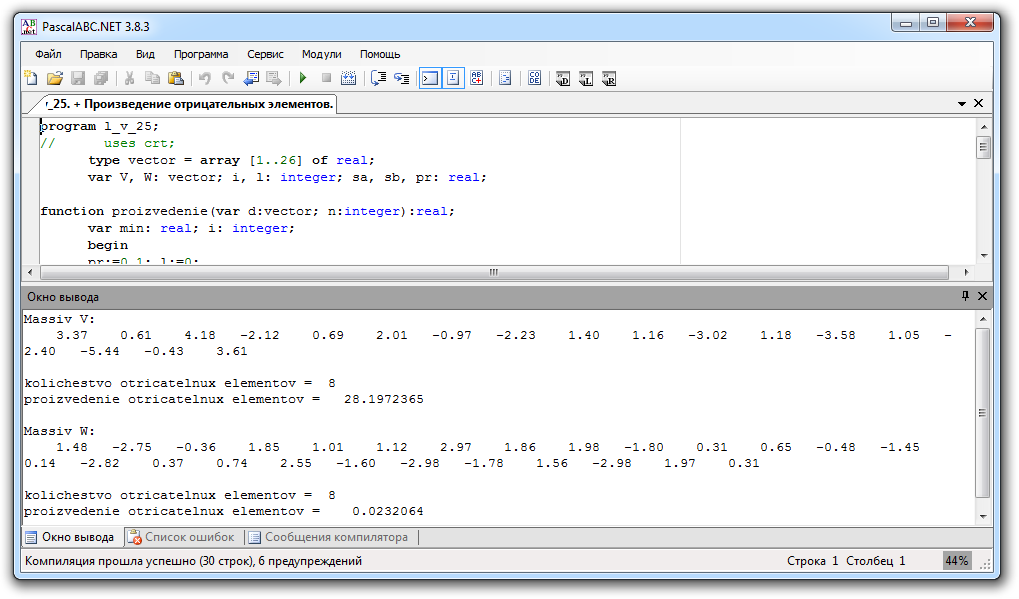Screen dimensions: 1019x599
Task: Click the 44% memory indicator in status bar
Action: pos(956,561)
